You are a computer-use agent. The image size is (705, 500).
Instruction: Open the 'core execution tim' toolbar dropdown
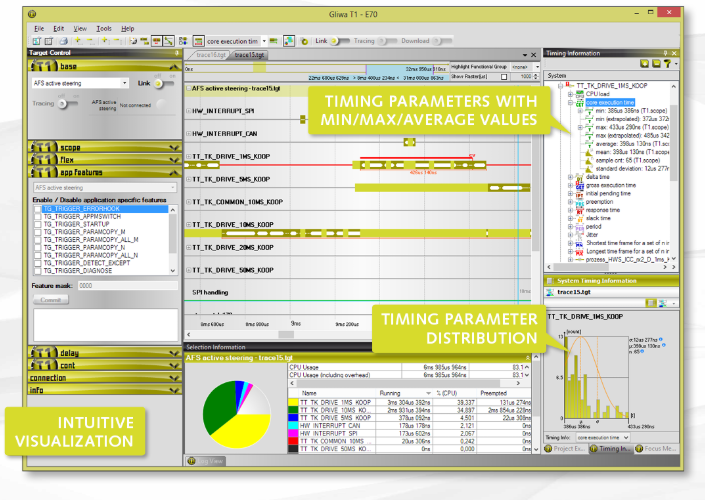tap(264, 41)
